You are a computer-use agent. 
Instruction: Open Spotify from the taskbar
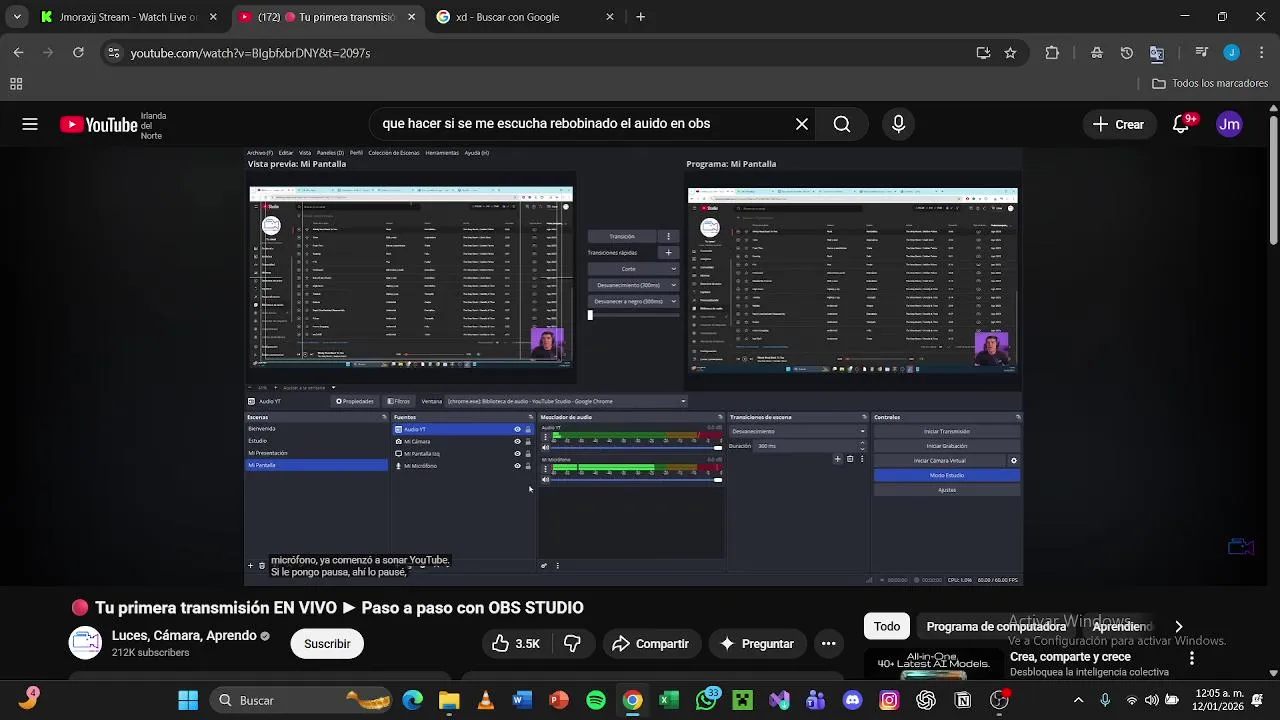[x=596, y=700]
